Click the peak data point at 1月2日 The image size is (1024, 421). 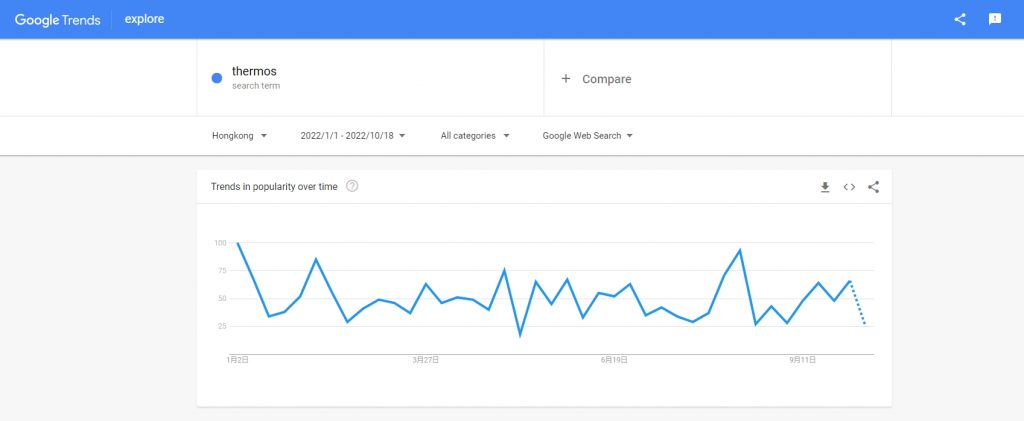pos(237,243)
